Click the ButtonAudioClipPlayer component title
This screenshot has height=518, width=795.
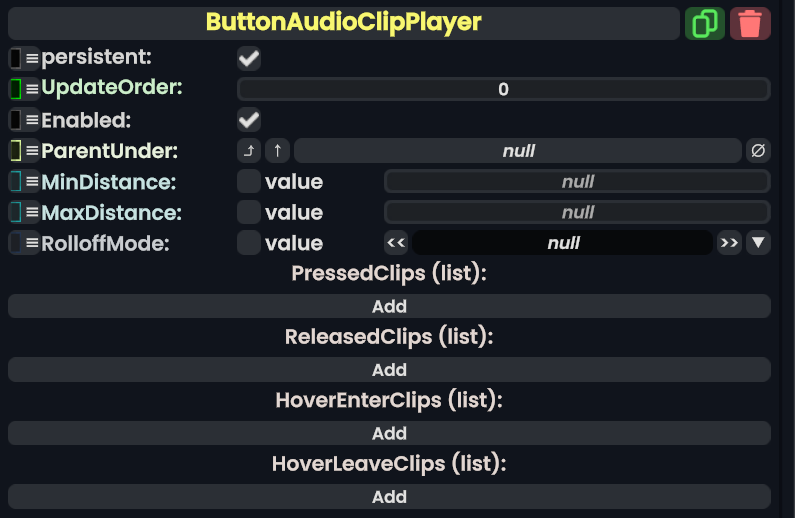click(x=343, y=22)
